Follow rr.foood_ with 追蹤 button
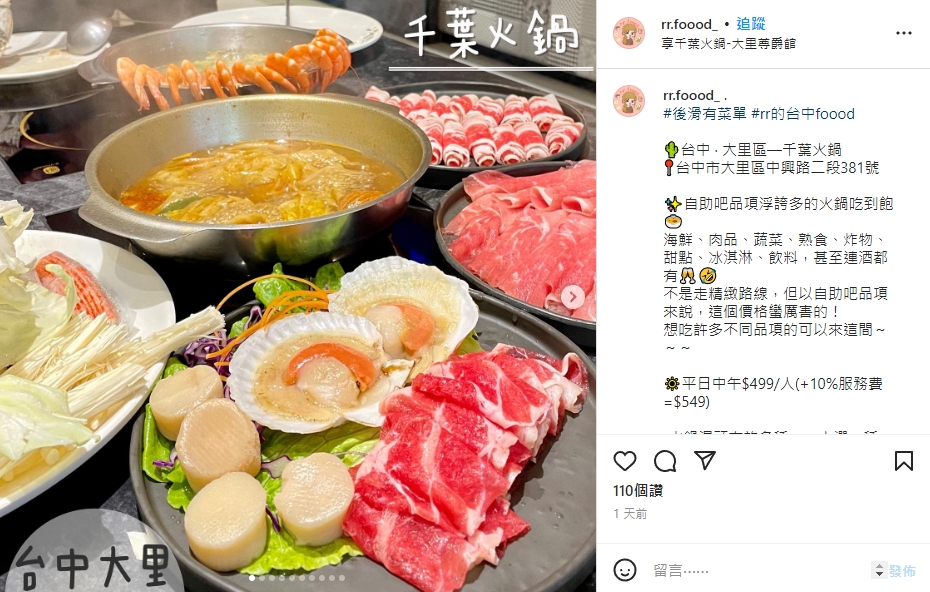The image size is (930, 592). (x=750, y=24)
